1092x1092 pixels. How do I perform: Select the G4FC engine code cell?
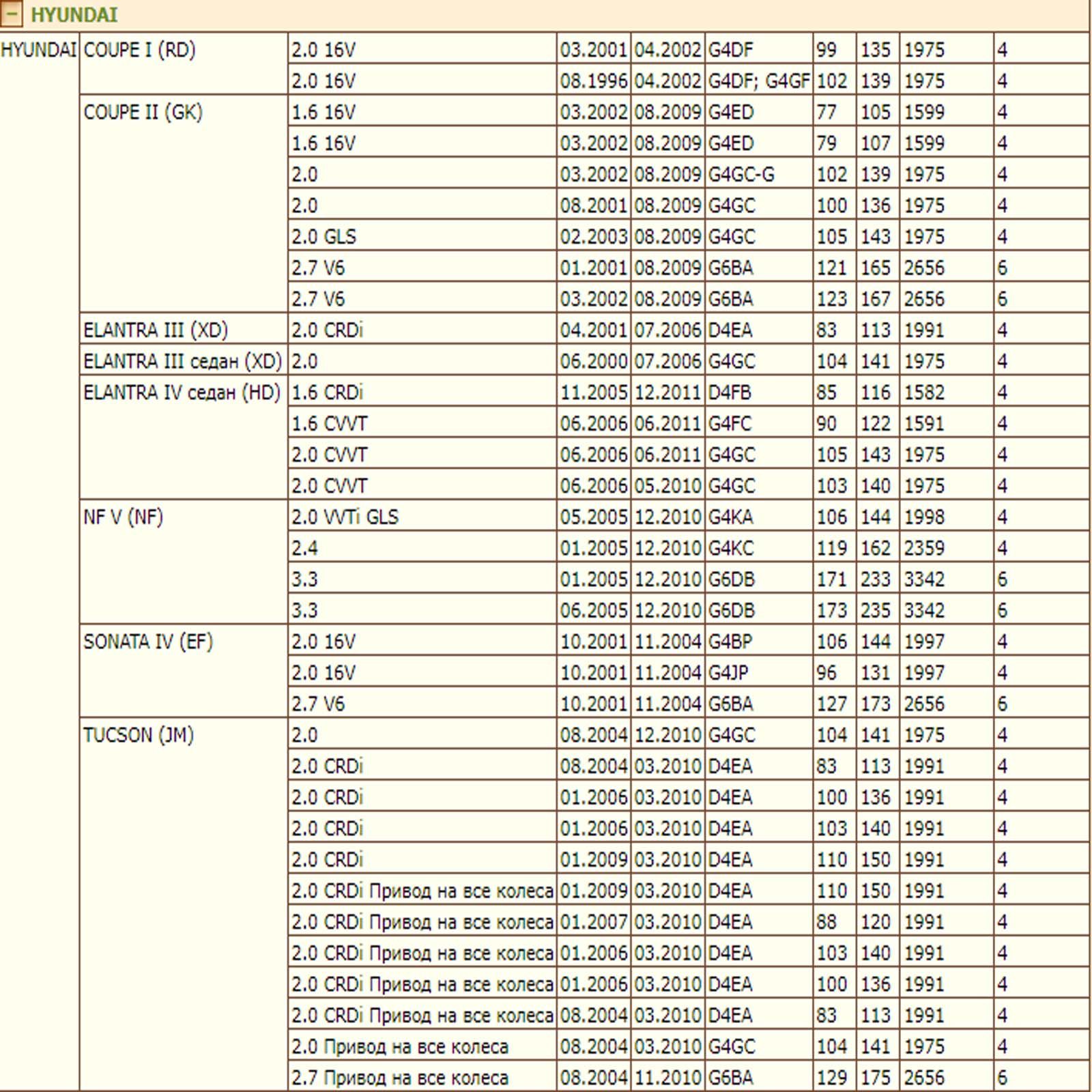click(x=730, y=424)
